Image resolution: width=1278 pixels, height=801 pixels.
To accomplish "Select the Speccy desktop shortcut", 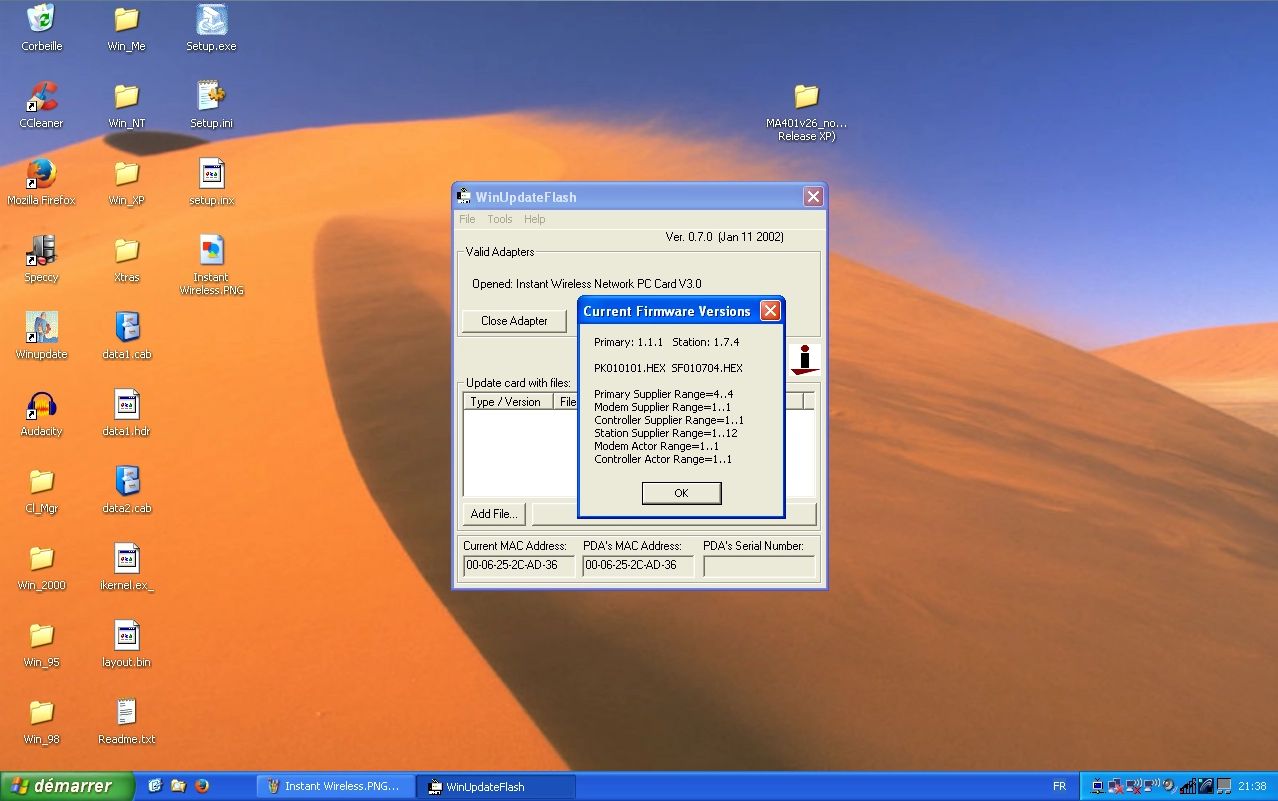I will pos(41,251).
